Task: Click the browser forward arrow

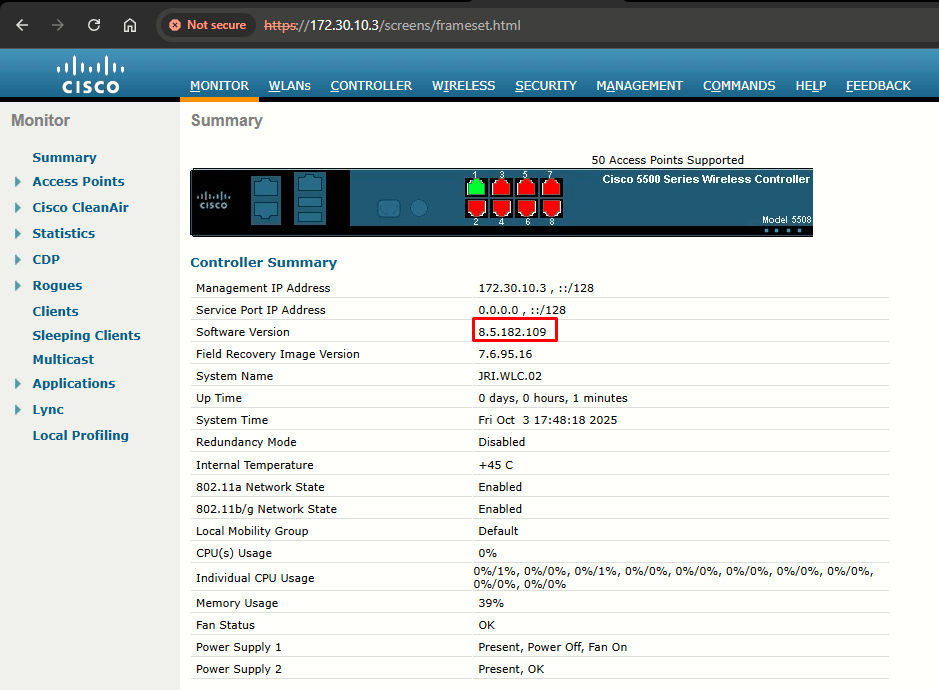Action: [57, 25]
